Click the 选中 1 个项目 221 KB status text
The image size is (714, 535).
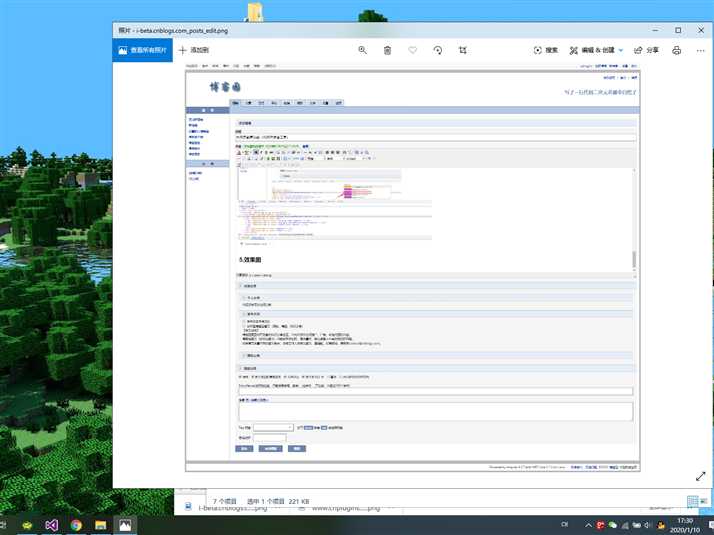tap(278, 501)
